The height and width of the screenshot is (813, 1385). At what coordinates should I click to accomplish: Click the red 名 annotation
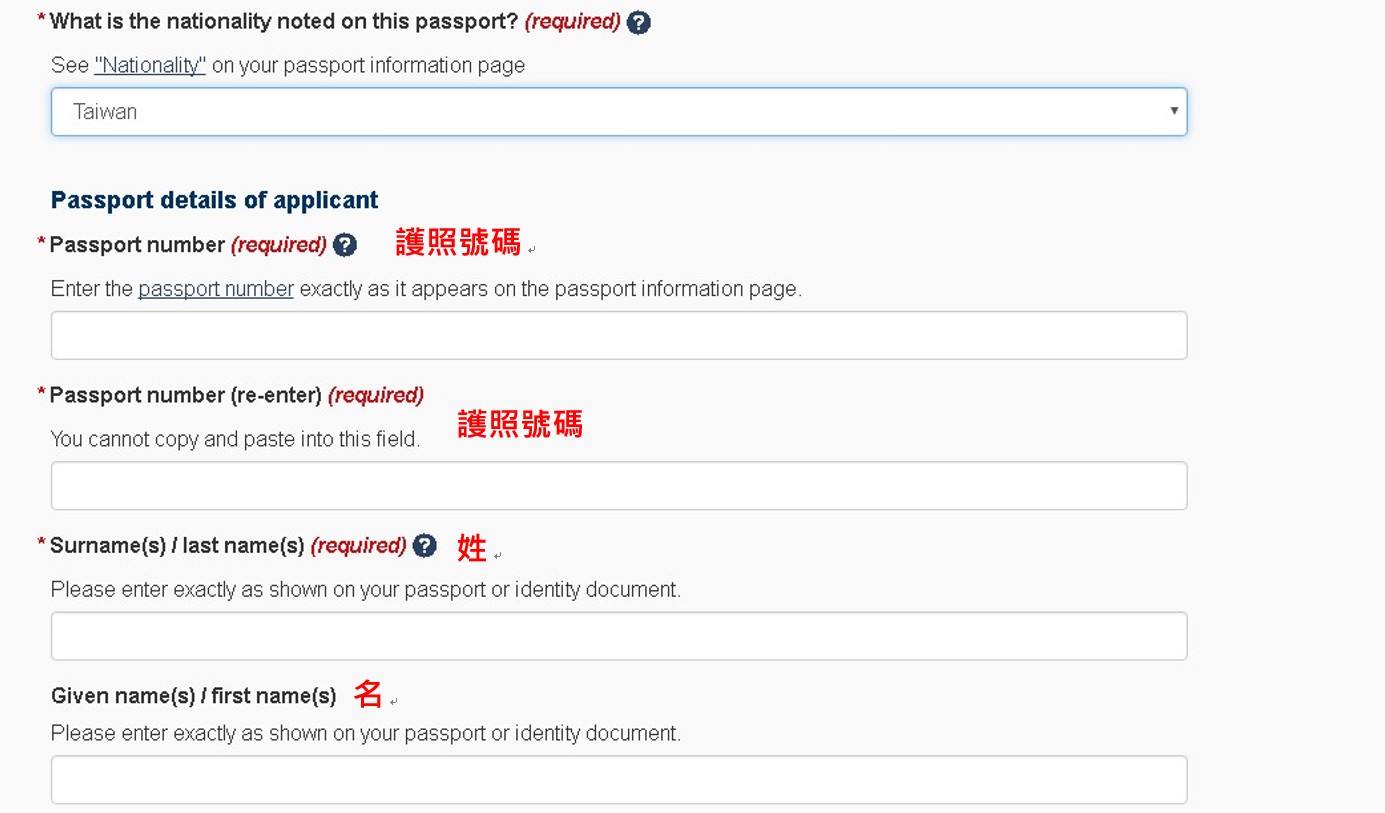click(368, 694)
